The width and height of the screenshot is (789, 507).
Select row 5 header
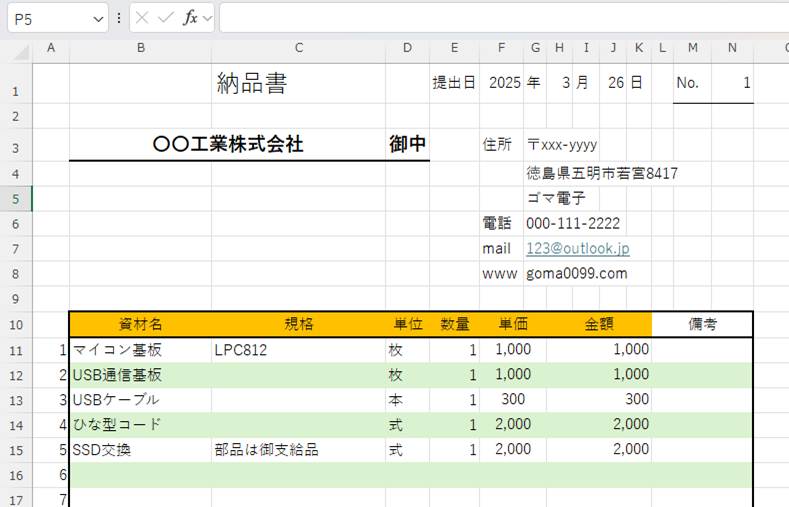[16, 199]
